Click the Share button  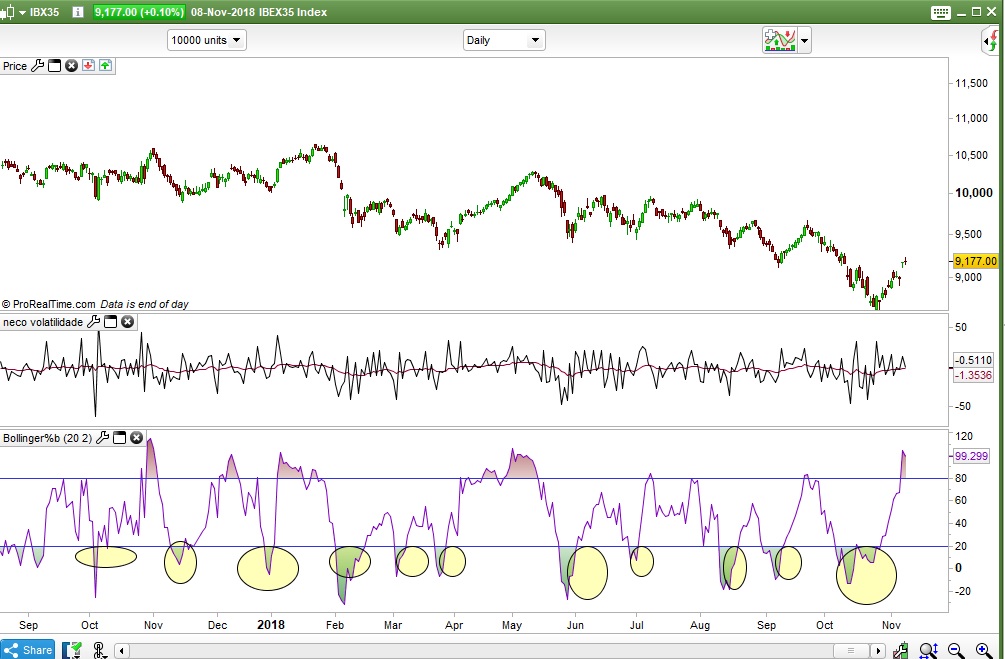[x=28, y=649]
